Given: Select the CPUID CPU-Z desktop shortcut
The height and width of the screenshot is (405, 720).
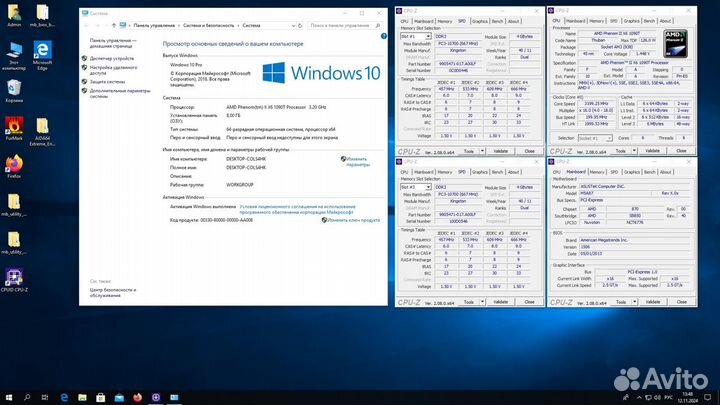Looking at the screenshot, I should [x=14, y=281].
